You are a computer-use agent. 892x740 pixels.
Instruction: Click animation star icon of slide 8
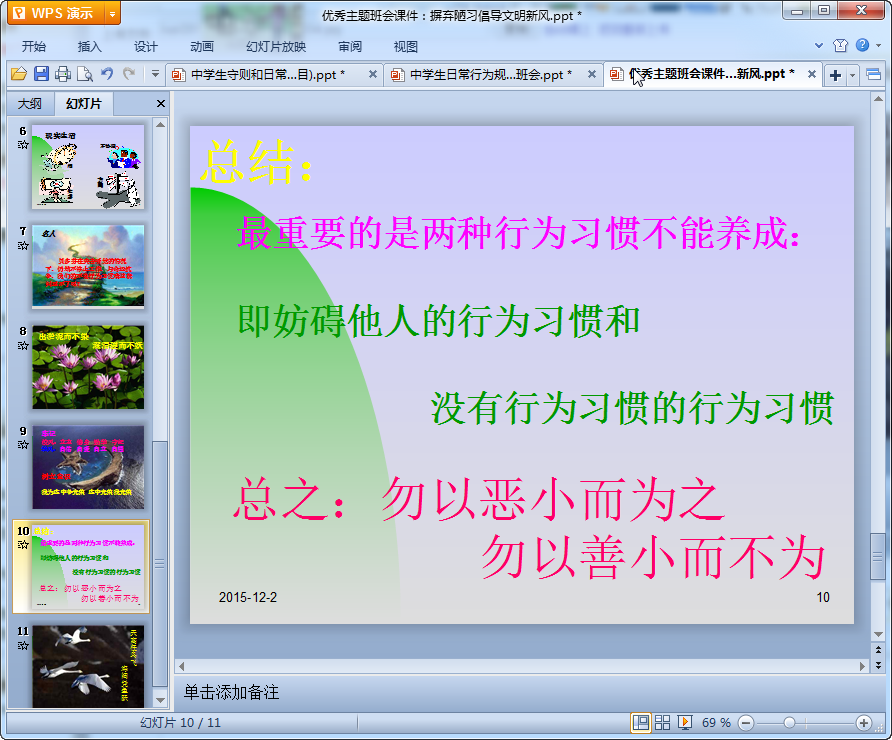23,345
